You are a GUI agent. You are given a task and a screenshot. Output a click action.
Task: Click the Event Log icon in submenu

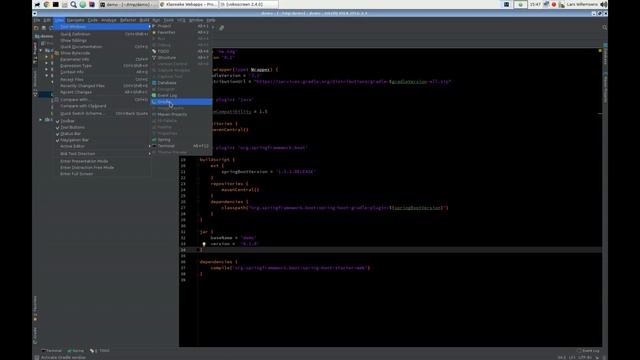(154, 96)
